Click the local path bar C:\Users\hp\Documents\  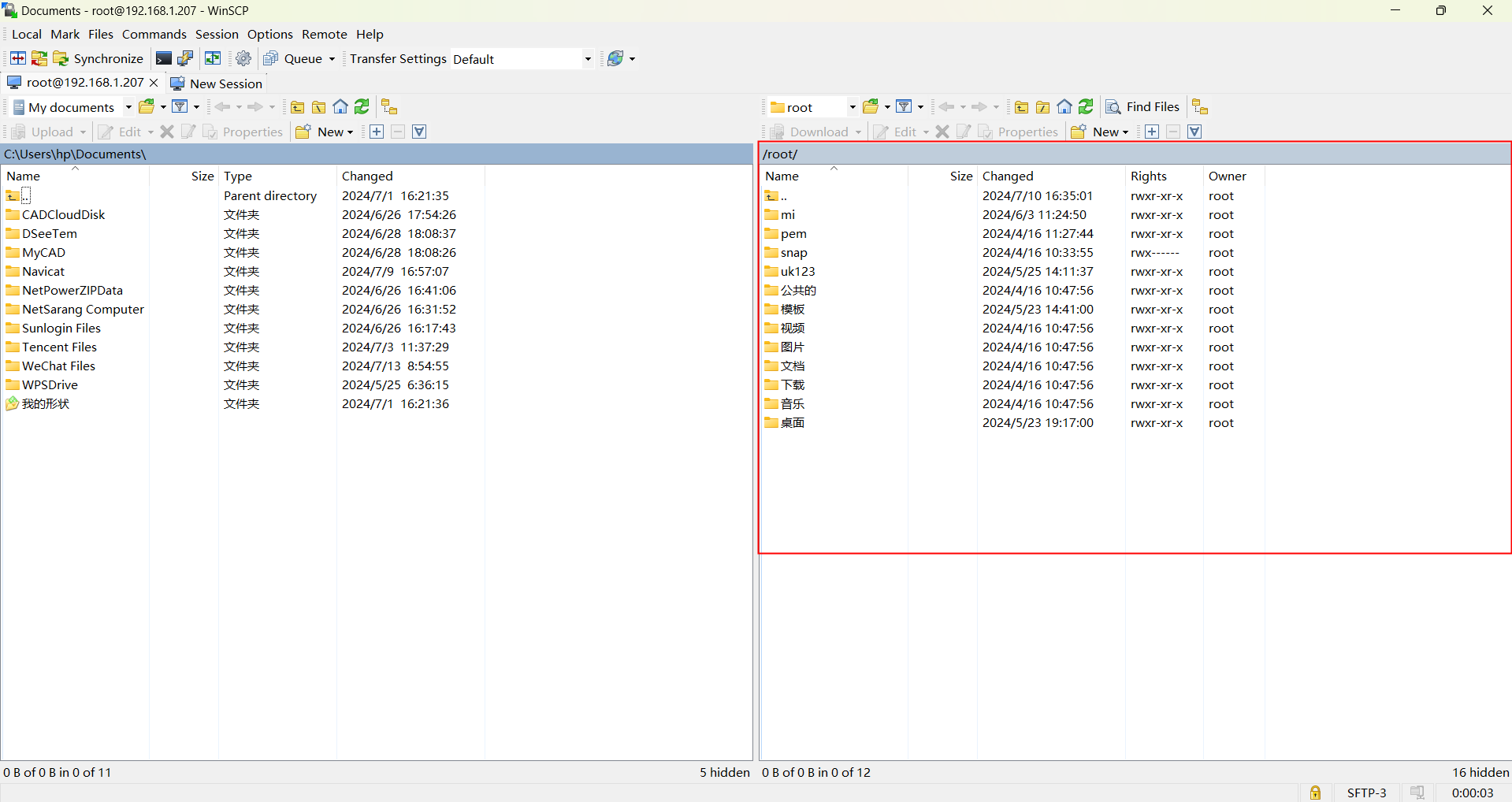pyautogui.click(x=377, y=154)
